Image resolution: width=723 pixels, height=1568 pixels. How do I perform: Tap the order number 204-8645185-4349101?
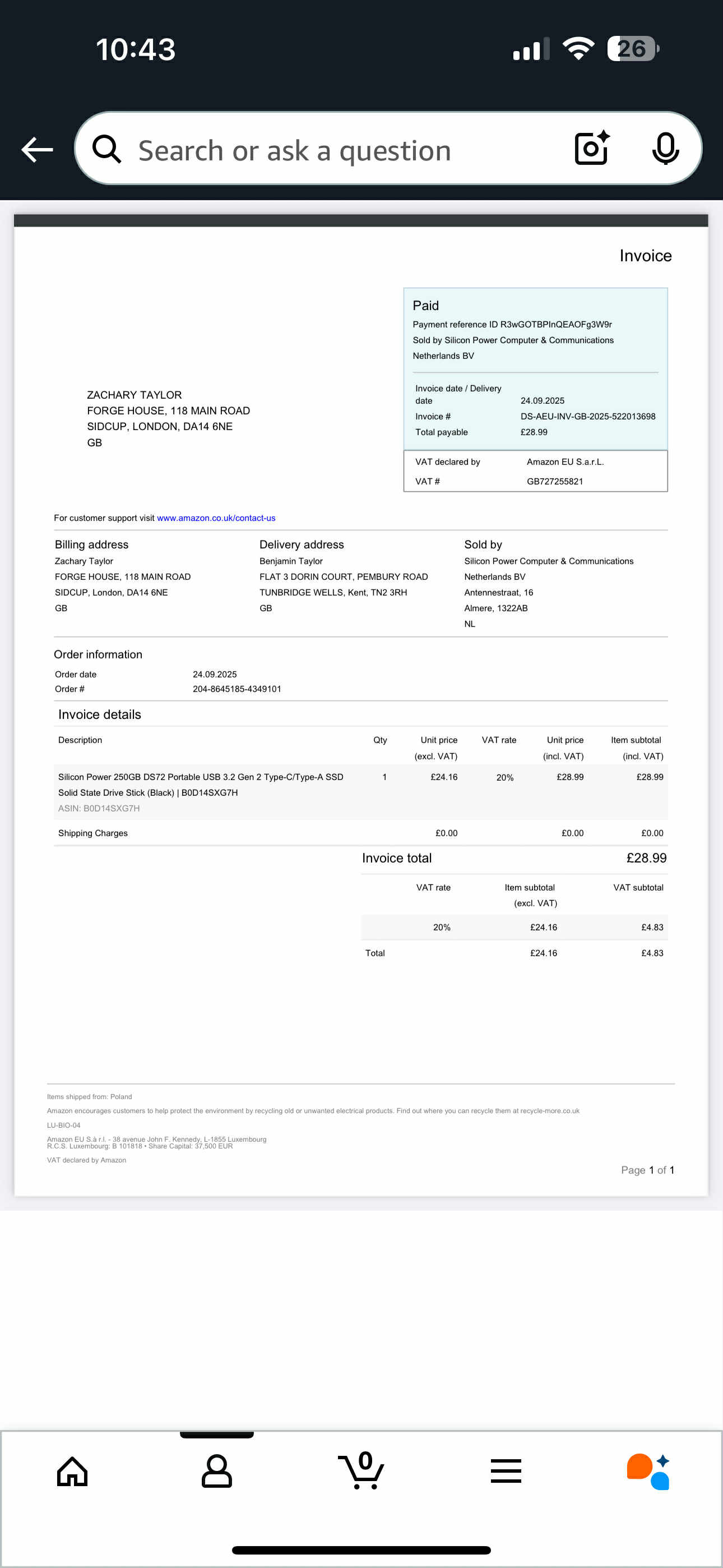(237, 689)
